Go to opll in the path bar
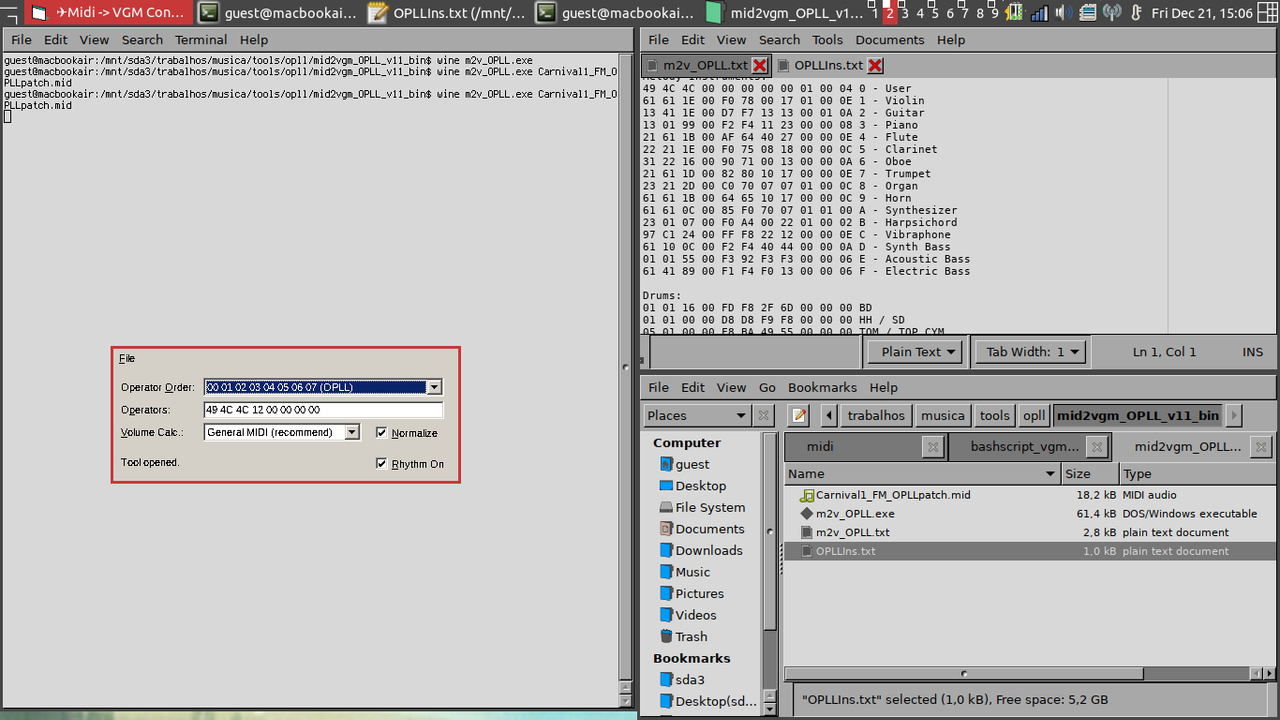Screen dimensions: 1280x720 [1034, 415]
